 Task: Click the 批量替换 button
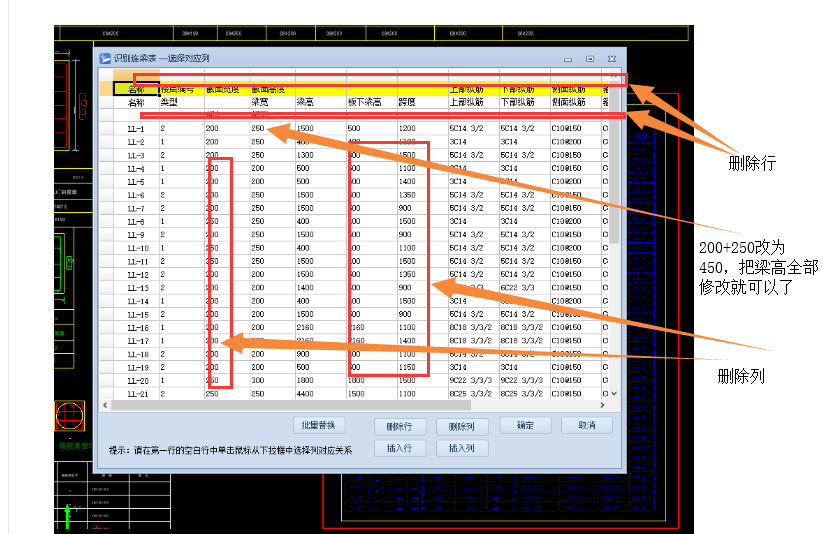point(319,425)
